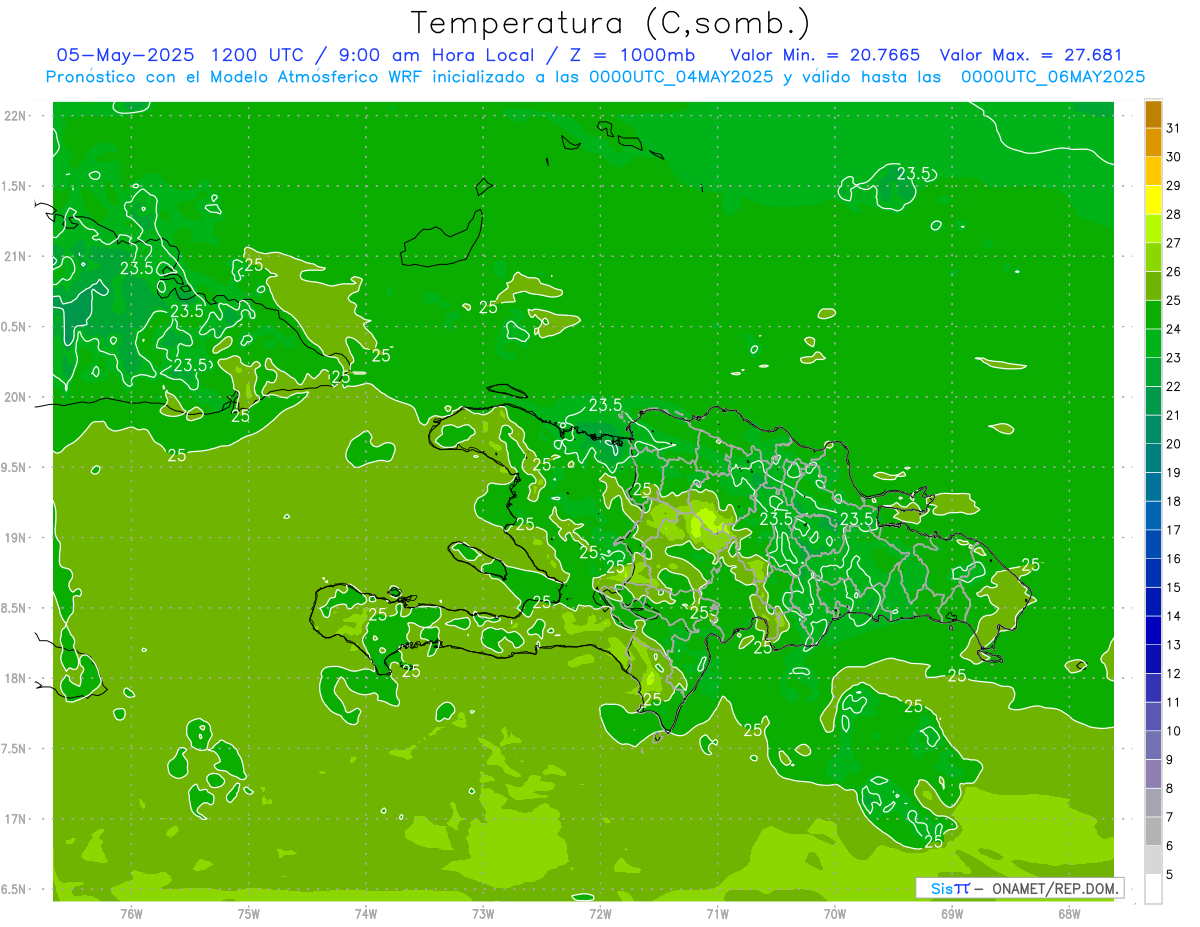Click the '73W' longitude axis label
This screenshot has height=927, width=1200.
click(483, 913)
